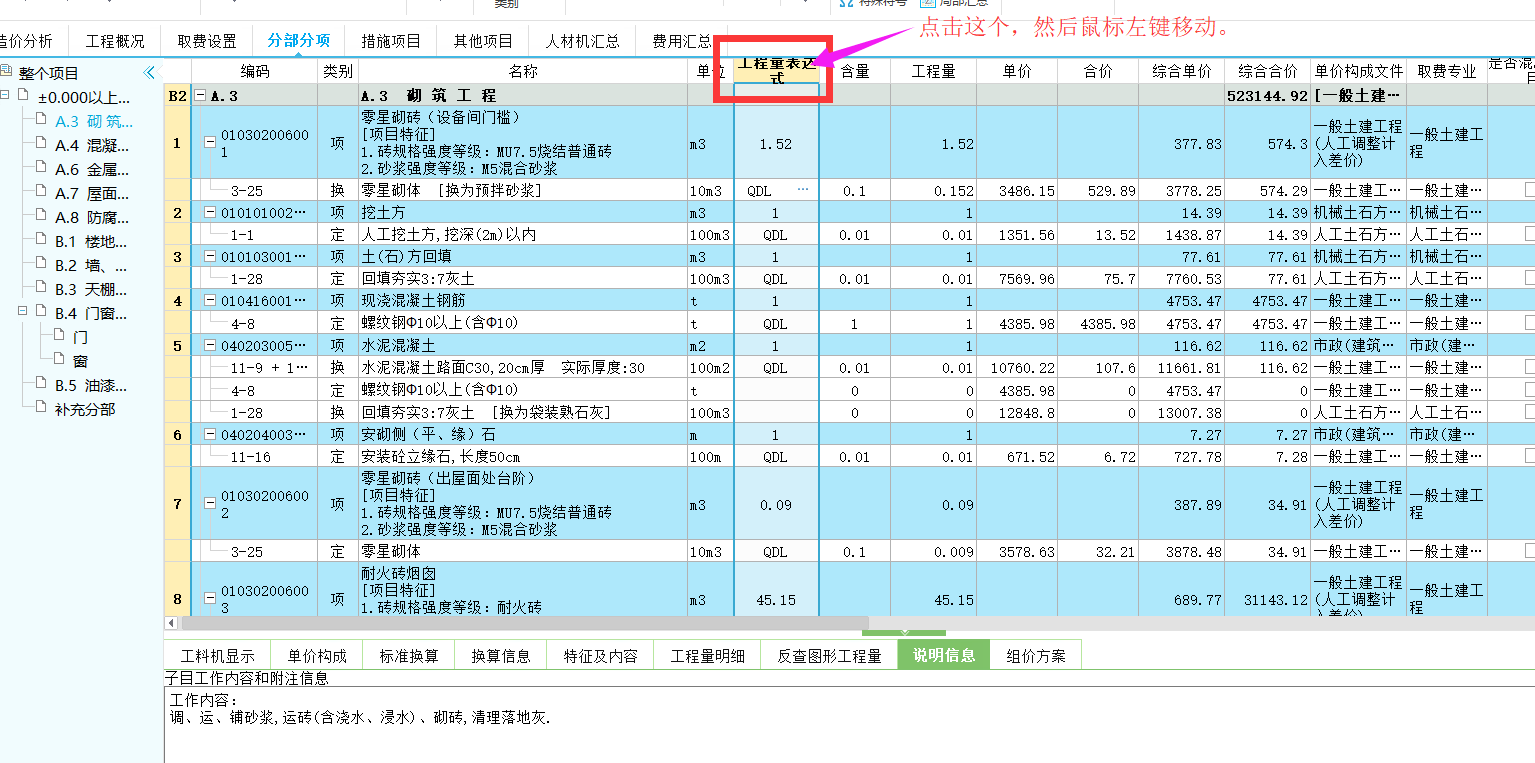Open the 分部分项 tab
The height and width of the screenshot is (763, 1535).
pyautogui.click(x=299, y=41)
